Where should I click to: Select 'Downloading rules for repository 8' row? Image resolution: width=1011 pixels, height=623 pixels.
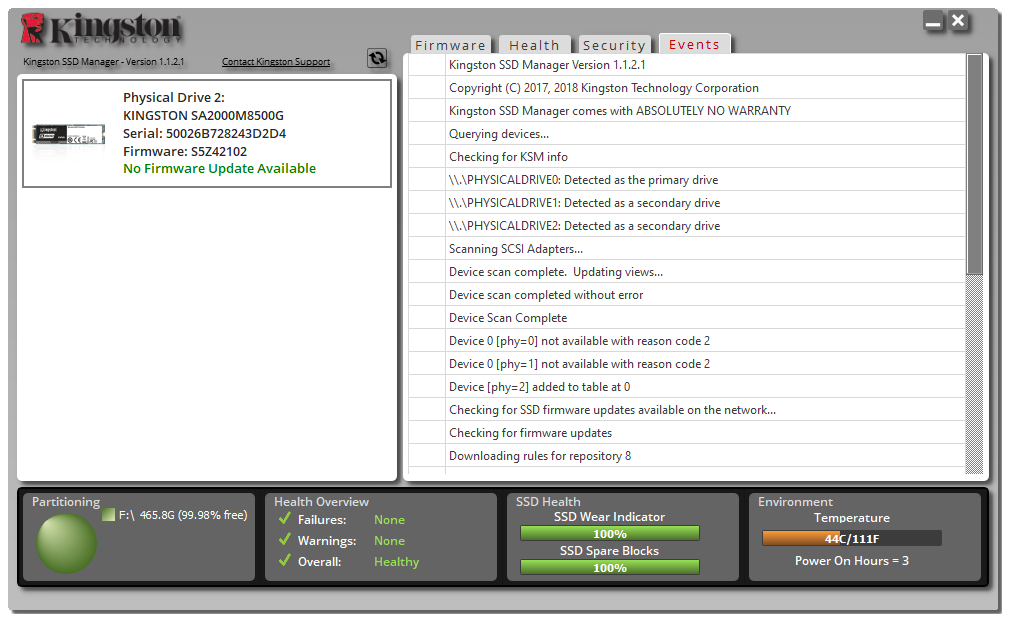[x=687, y=455]
